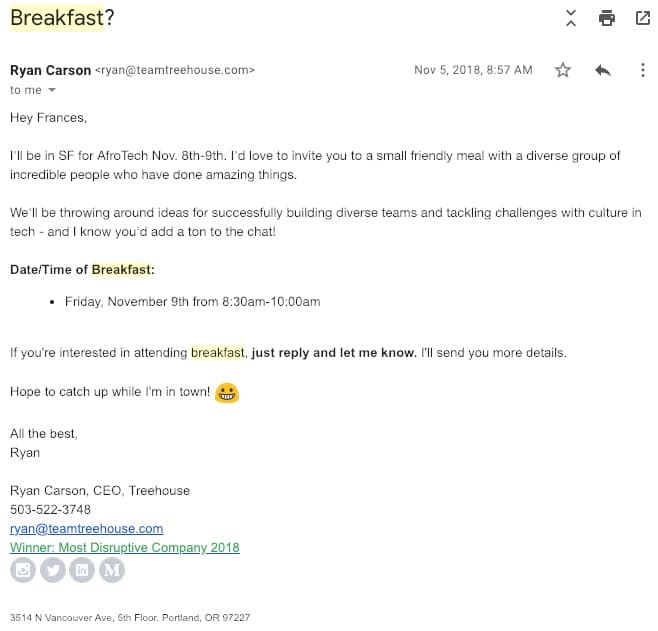Star this message from Ryan Carson
The height and width of the screenshot is (631, 658).
(x=563, y=70)
